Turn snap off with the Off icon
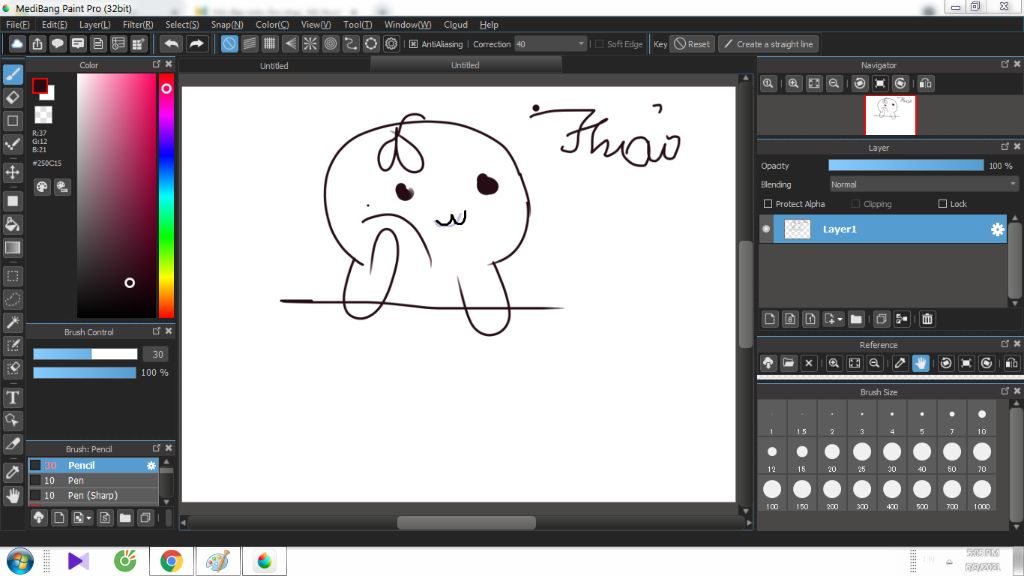Viewport: 1024px width, 576px height. point(229,44)
